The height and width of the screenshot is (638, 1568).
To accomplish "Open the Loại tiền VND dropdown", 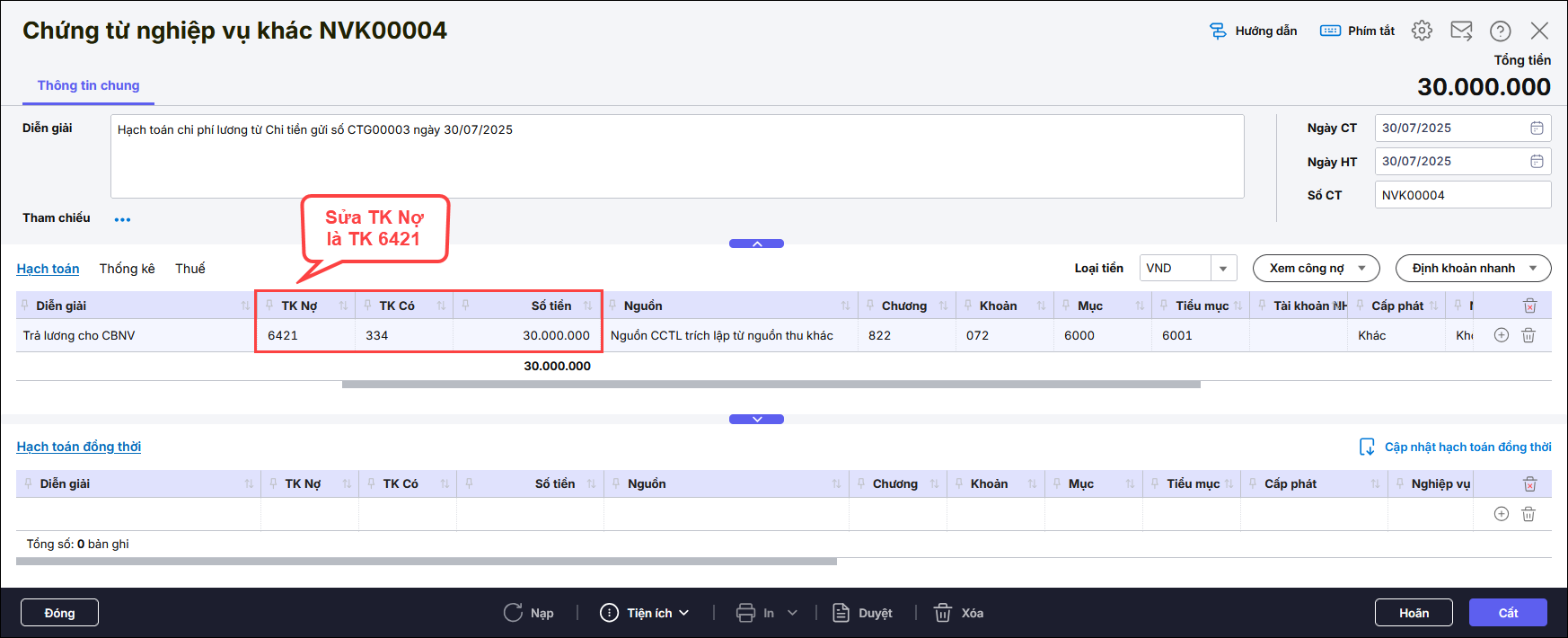I will 1222,269.
